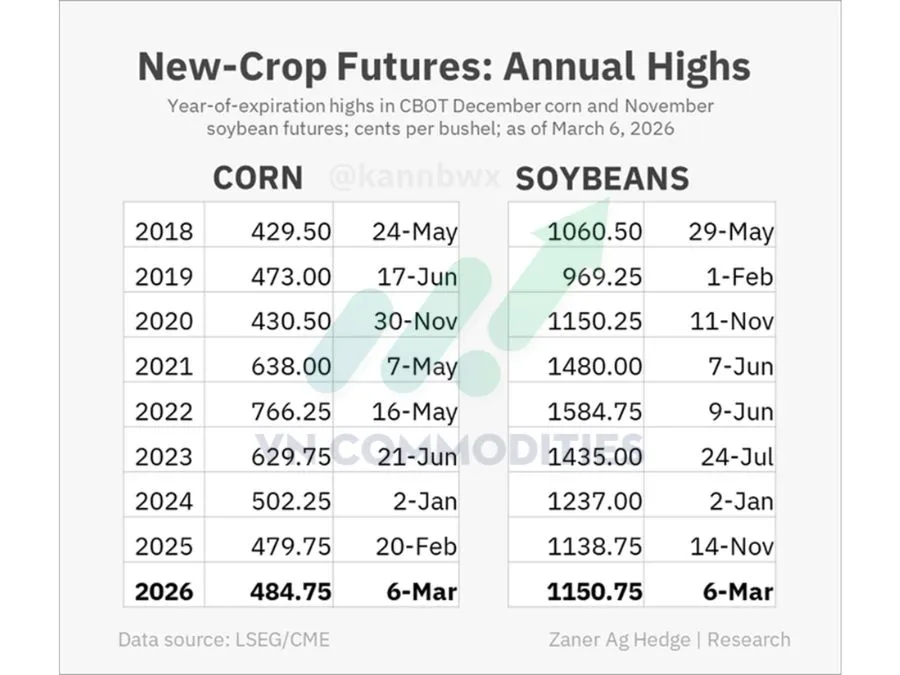Click soybean value 1584.75
Screen dimensions: 900x675
[595, 412]
